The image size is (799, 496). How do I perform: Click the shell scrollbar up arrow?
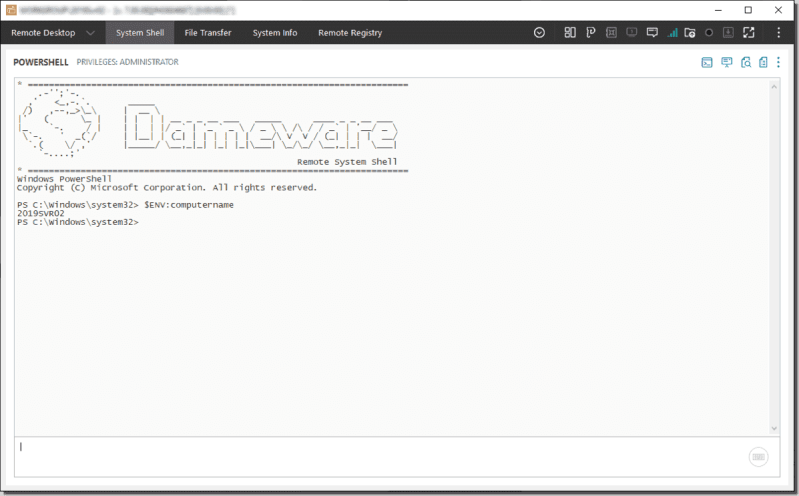(x=774, y=87)
